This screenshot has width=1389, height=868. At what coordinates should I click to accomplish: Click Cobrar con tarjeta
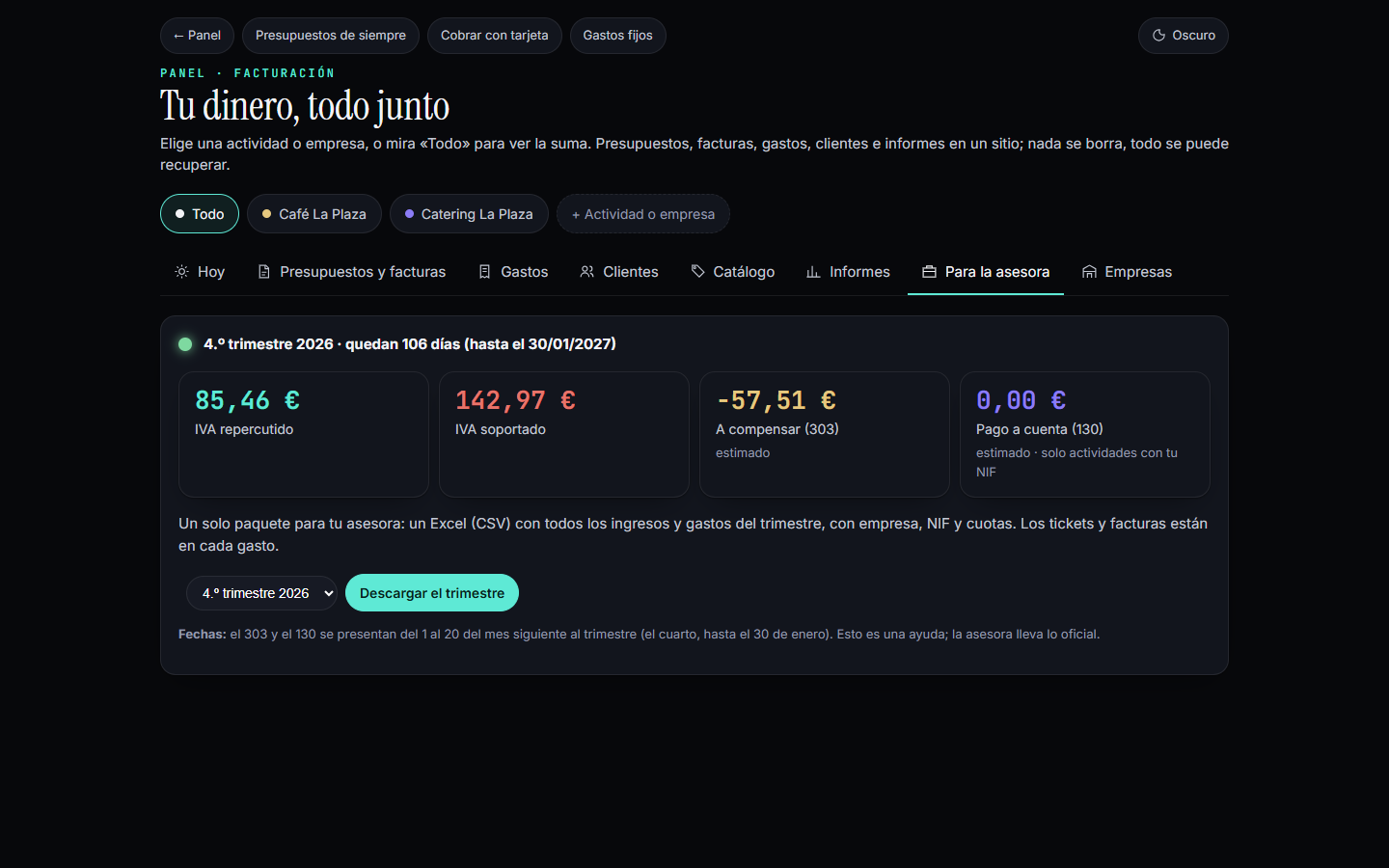click(495, 36)
